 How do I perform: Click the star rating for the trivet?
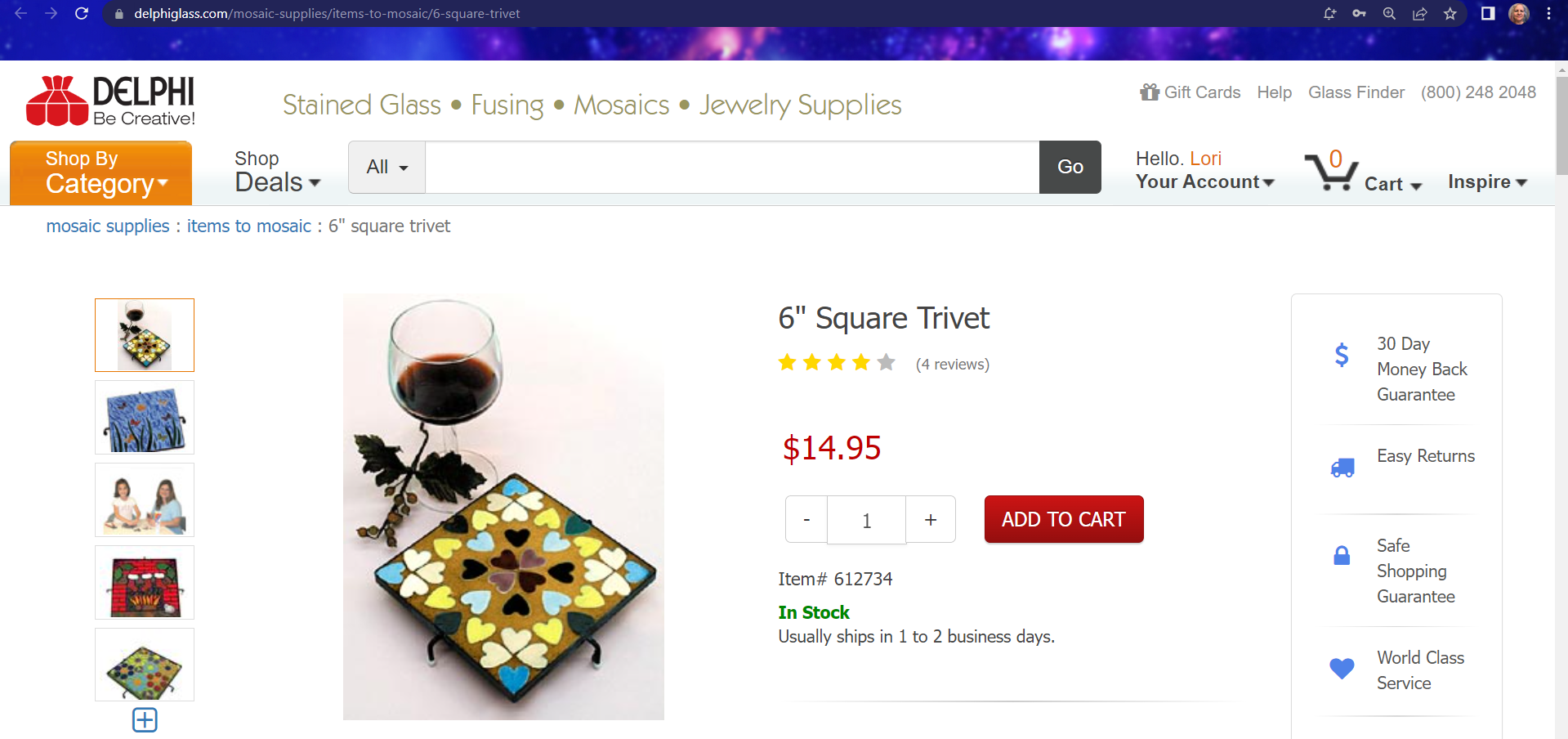[x=837, y=363]
